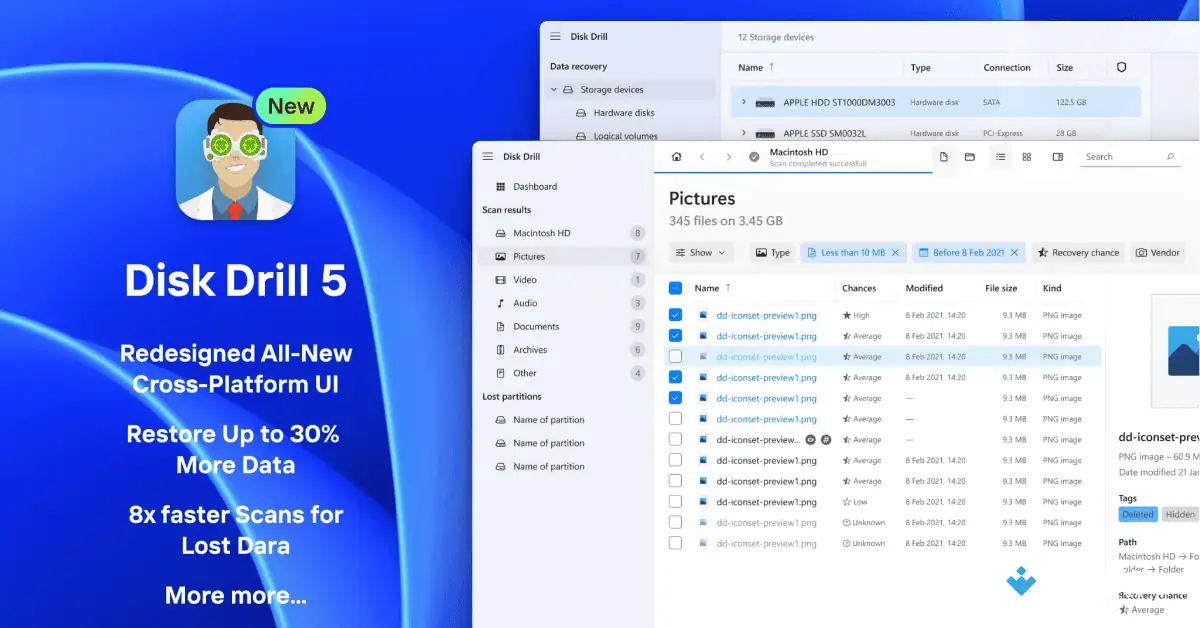Screen dimensions: 1200x628
Task: Uncheck the first dd-iconset-preview1.png file
Action: pyautogui.click(x=675, y=314)
